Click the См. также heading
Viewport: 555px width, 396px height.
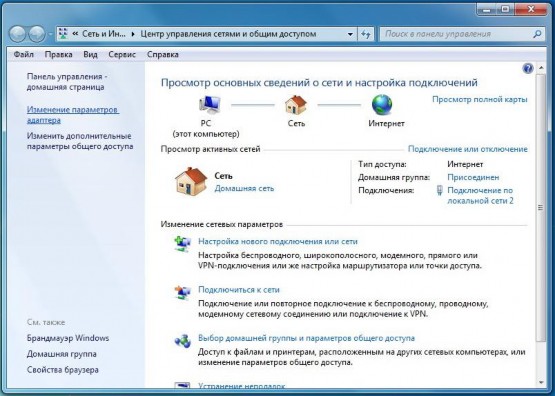[46, 322]
